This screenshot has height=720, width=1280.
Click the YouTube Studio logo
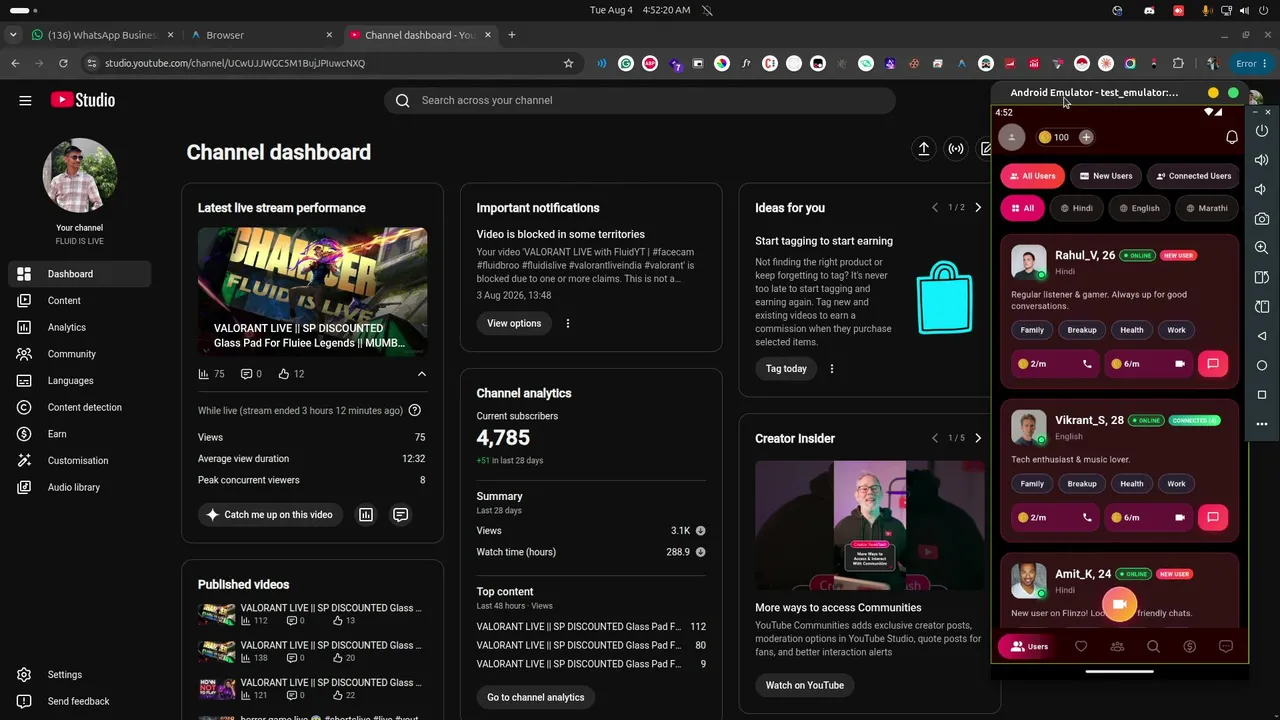click(83, 100)
